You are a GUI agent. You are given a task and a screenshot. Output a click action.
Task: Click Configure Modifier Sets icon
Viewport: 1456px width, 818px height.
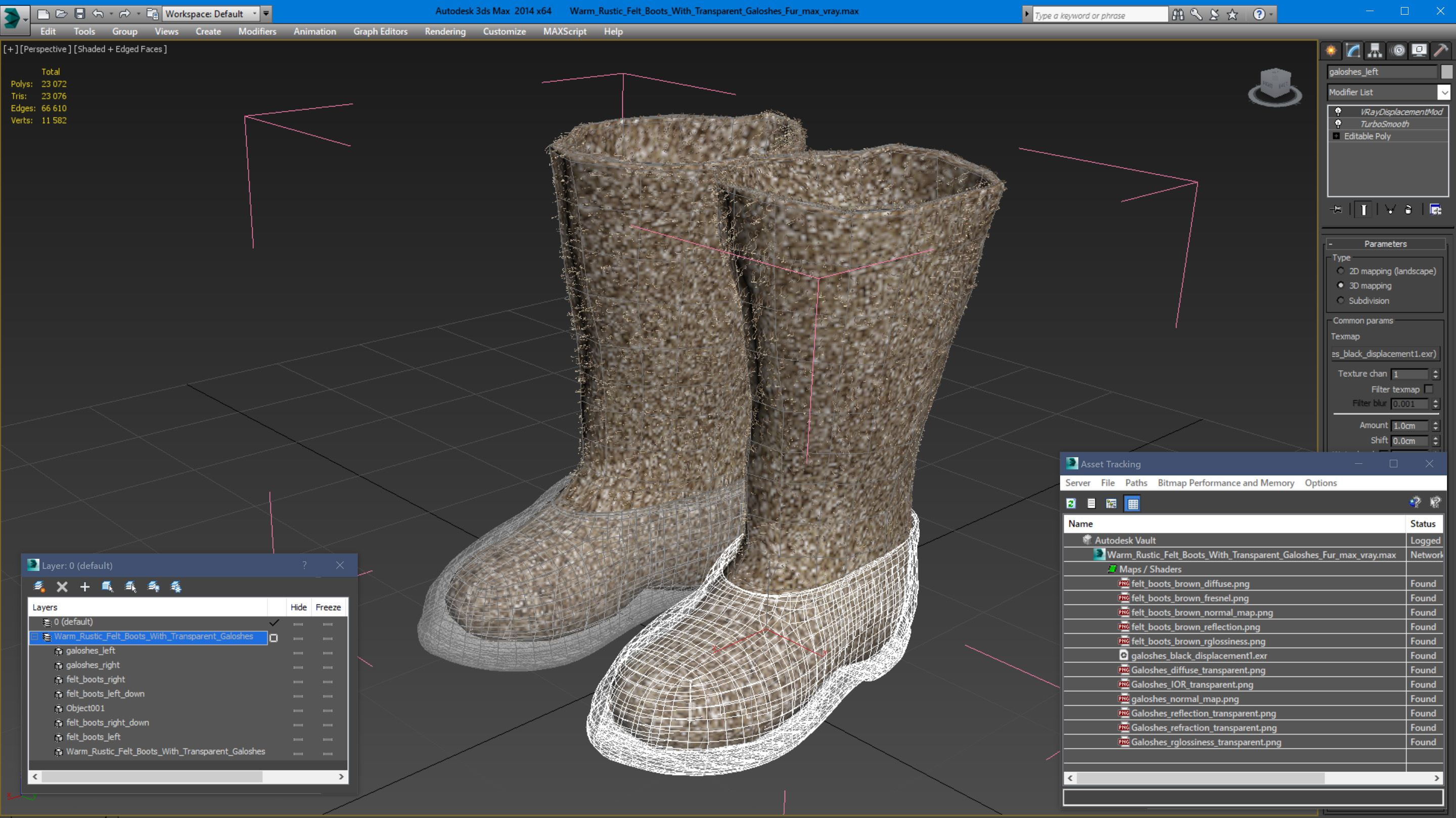[x=1436, y=210]
